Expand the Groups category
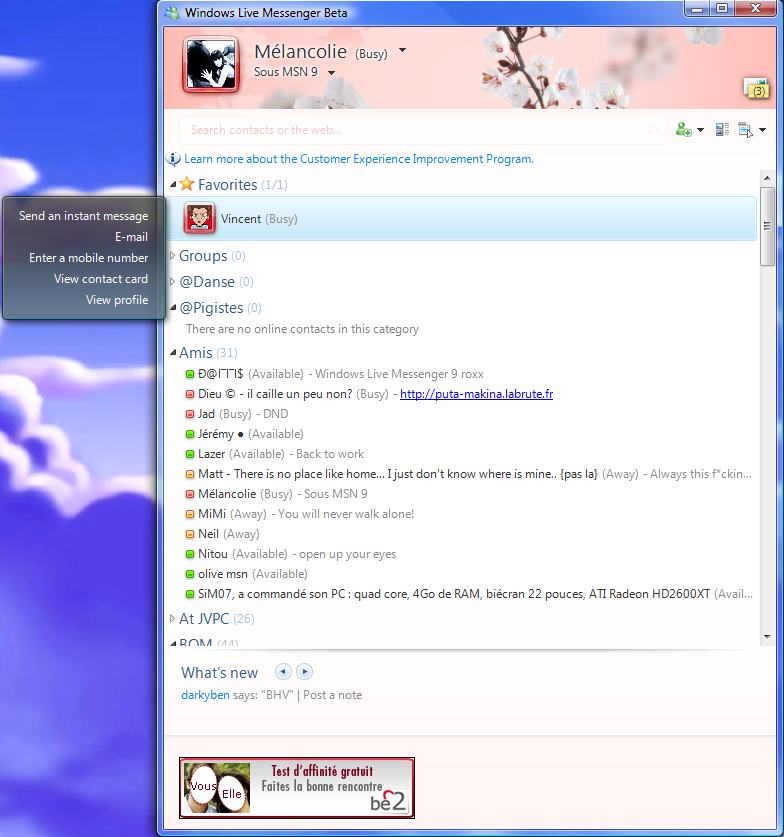The height and width of the screenshot is (837, 784). (172, 255)
